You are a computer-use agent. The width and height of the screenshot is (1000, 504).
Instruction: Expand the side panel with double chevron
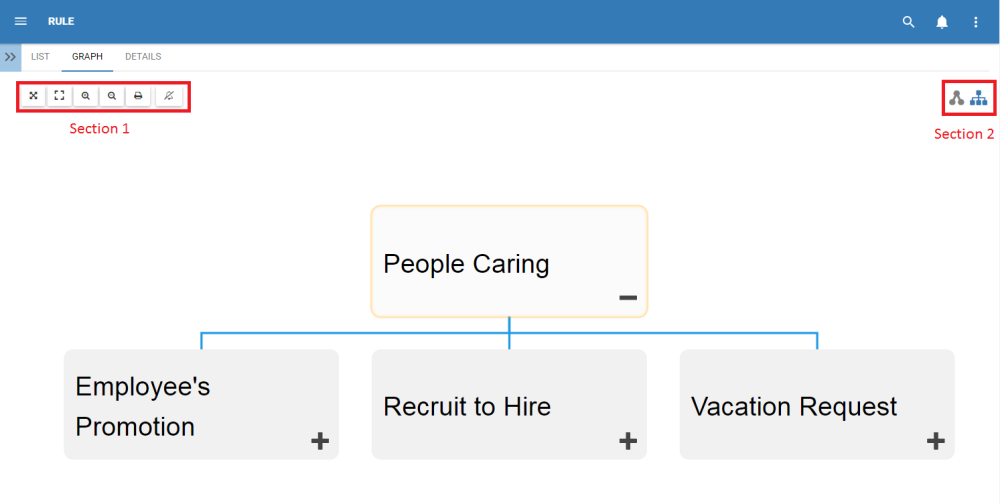(10, 57)
